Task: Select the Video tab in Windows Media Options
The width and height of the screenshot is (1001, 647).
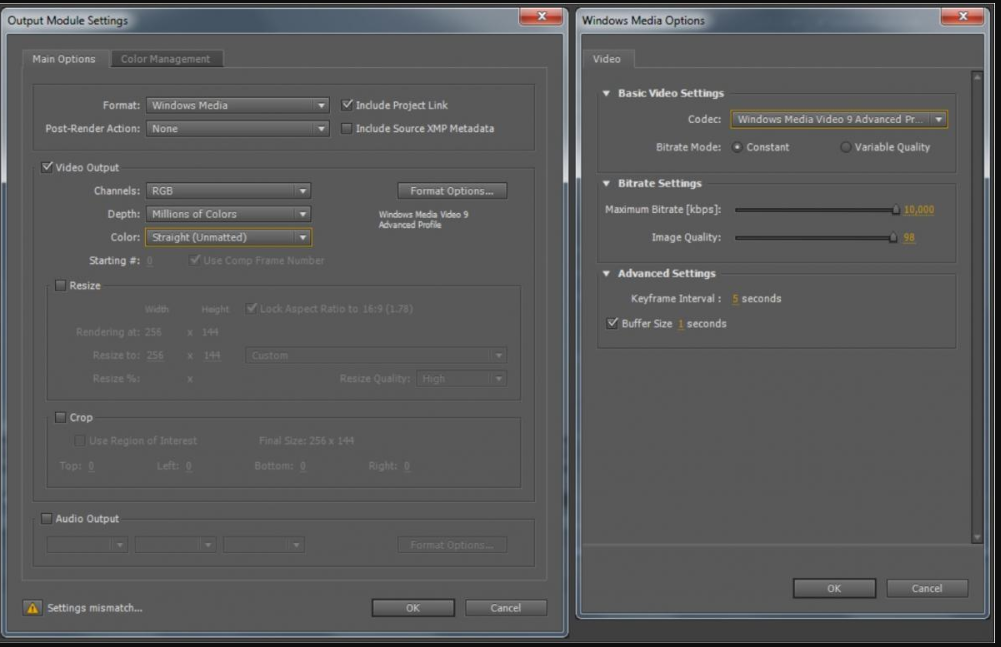Action: [x=606, y=59]
